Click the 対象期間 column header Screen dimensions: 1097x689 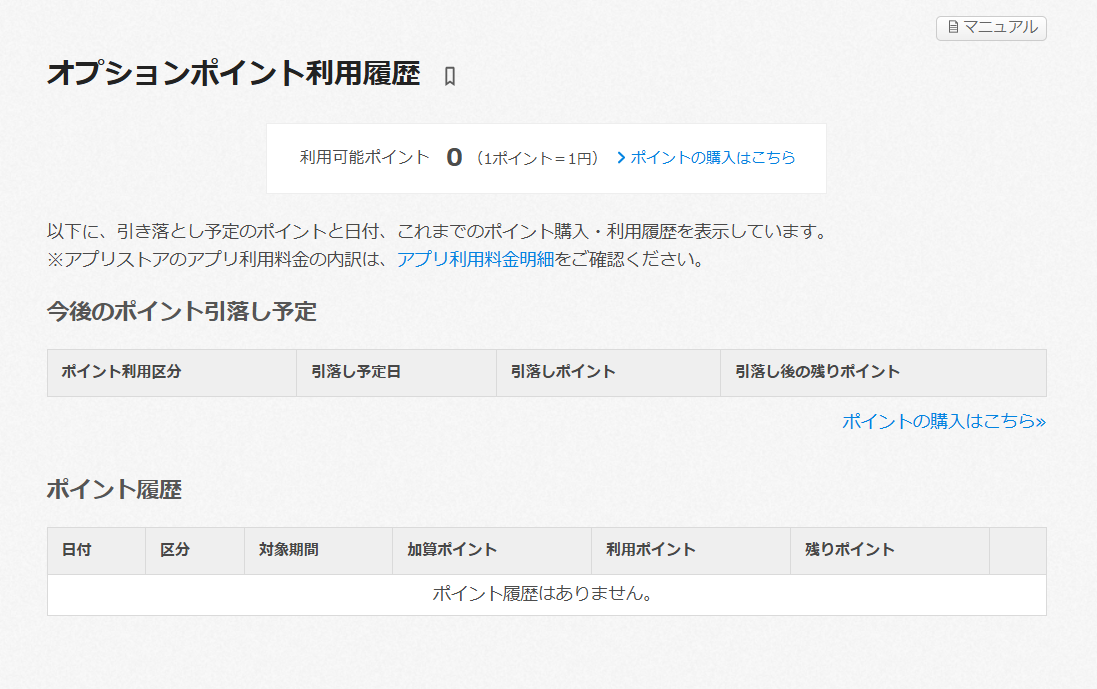click(x=289, y=550)
